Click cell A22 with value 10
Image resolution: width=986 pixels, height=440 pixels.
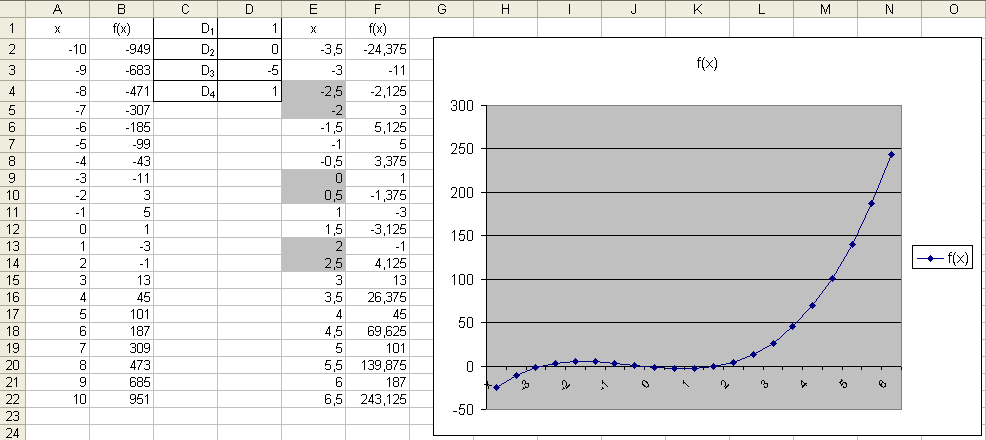click(58, 399)
